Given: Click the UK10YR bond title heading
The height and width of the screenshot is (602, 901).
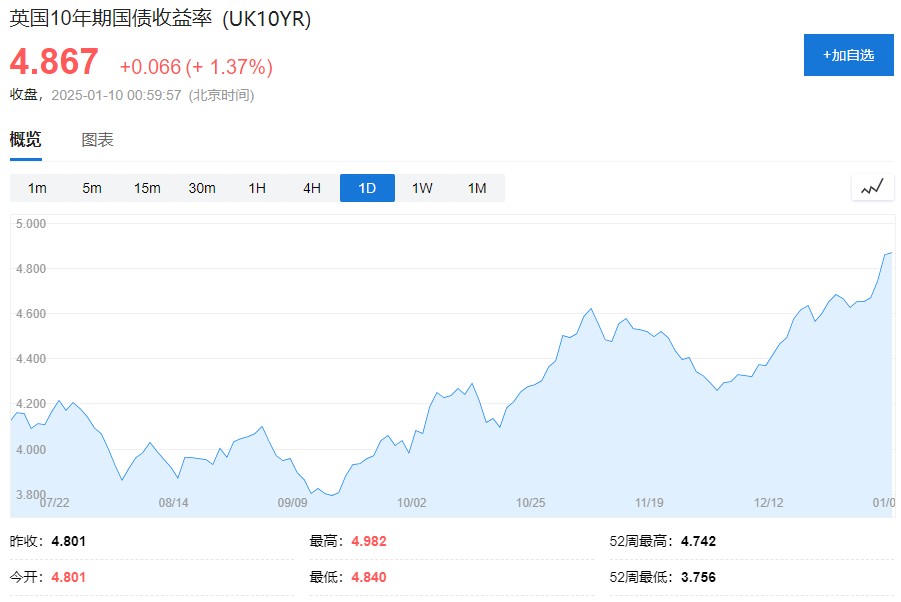Looking at the screenshot, I should 160,20.
